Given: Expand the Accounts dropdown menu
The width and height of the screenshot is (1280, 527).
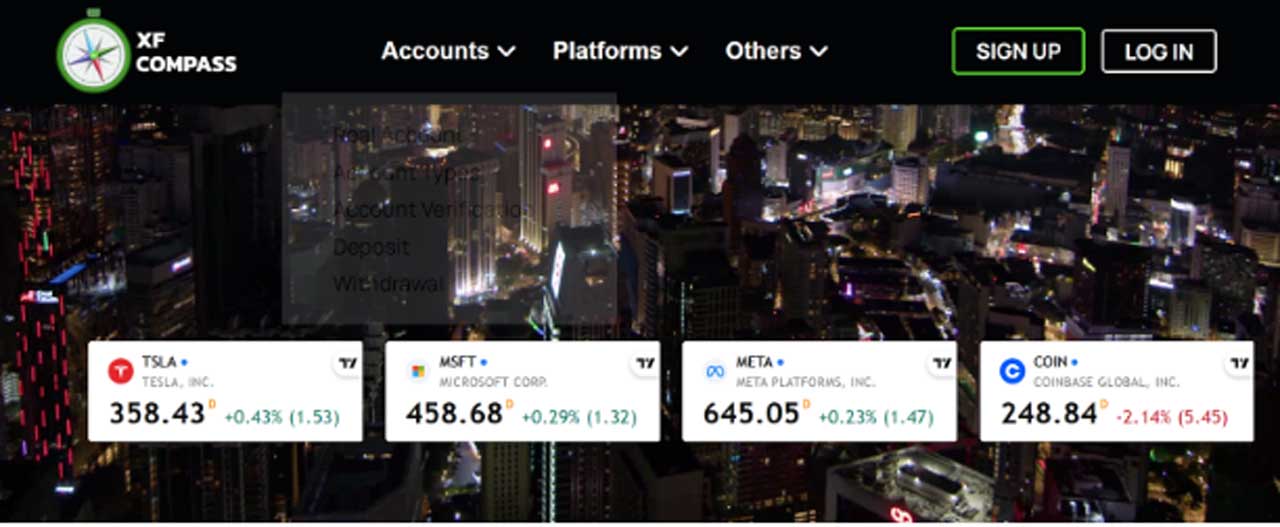Looking at the screenshot, I should [448, 51].
